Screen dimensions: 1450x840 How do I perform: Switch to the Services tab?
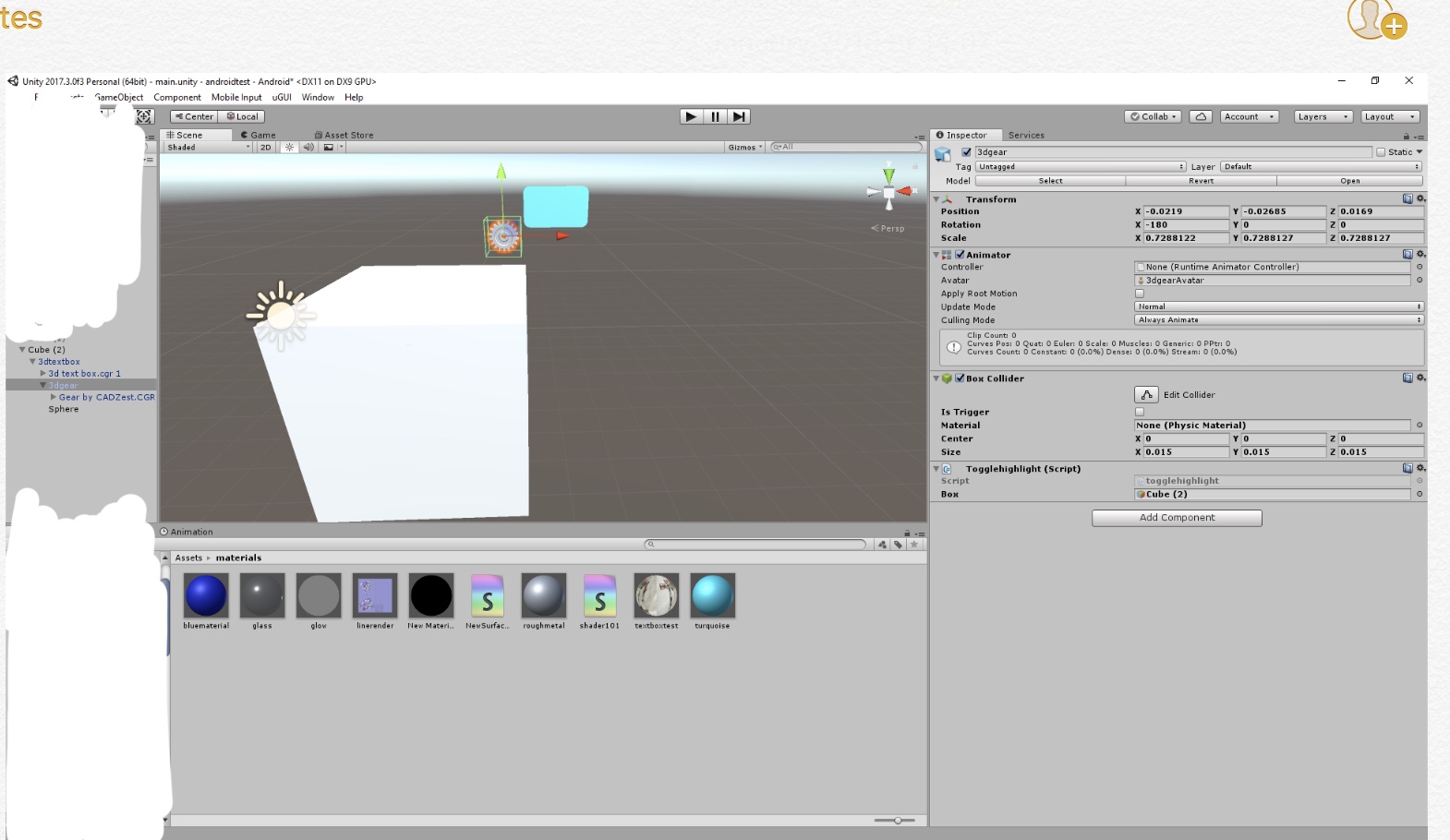[x=1026, y=135]
